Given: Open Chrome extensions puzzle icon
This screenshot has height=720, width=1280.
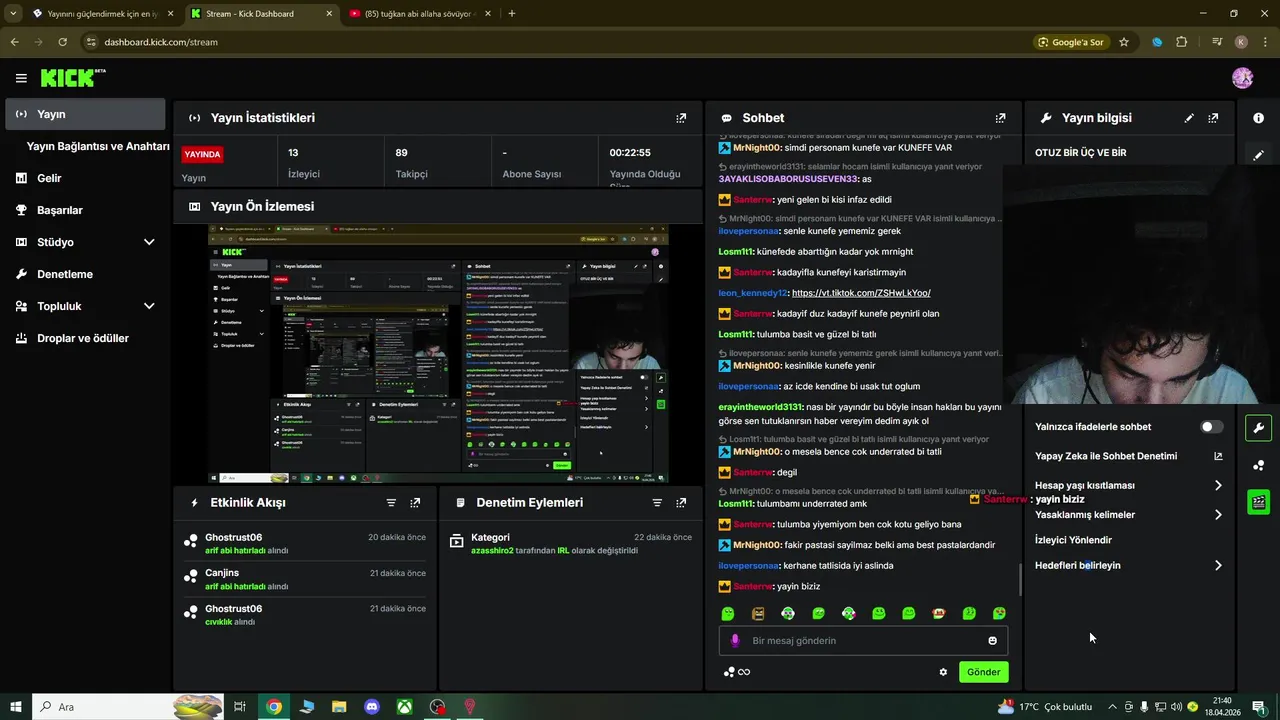Looking at the screenshot, I should click(1182, 42).
